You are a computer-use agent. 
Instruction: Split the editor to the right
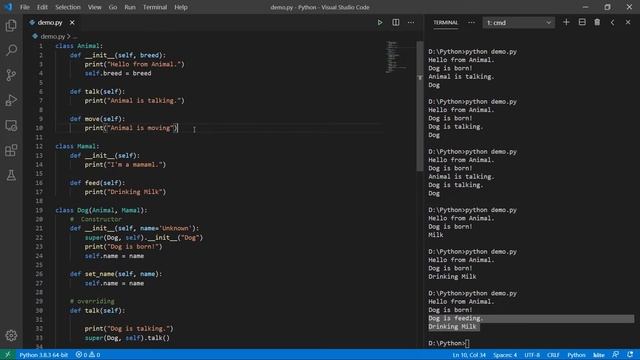[x=396, y=22]
